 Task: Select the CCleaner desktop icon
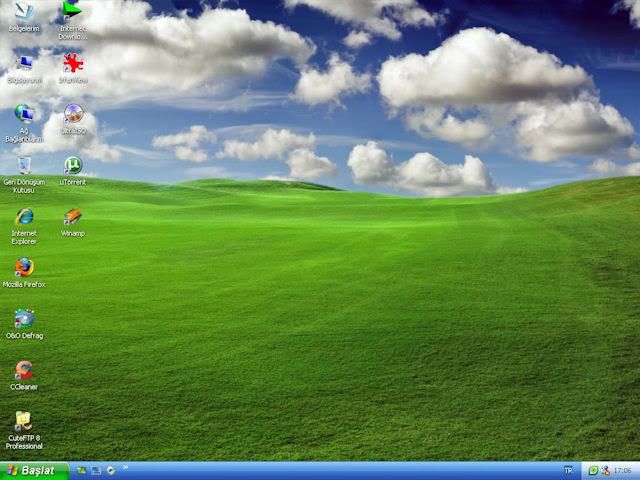click(24, 370)
